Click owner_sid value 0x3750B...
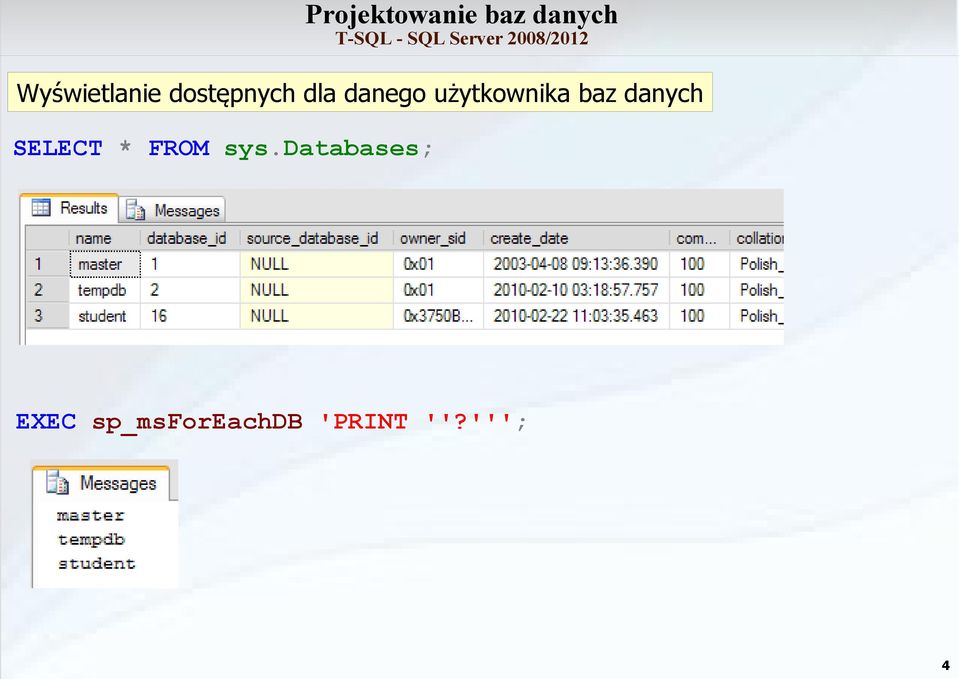Screen dimensions: 959x679 (x=438, y=316)
